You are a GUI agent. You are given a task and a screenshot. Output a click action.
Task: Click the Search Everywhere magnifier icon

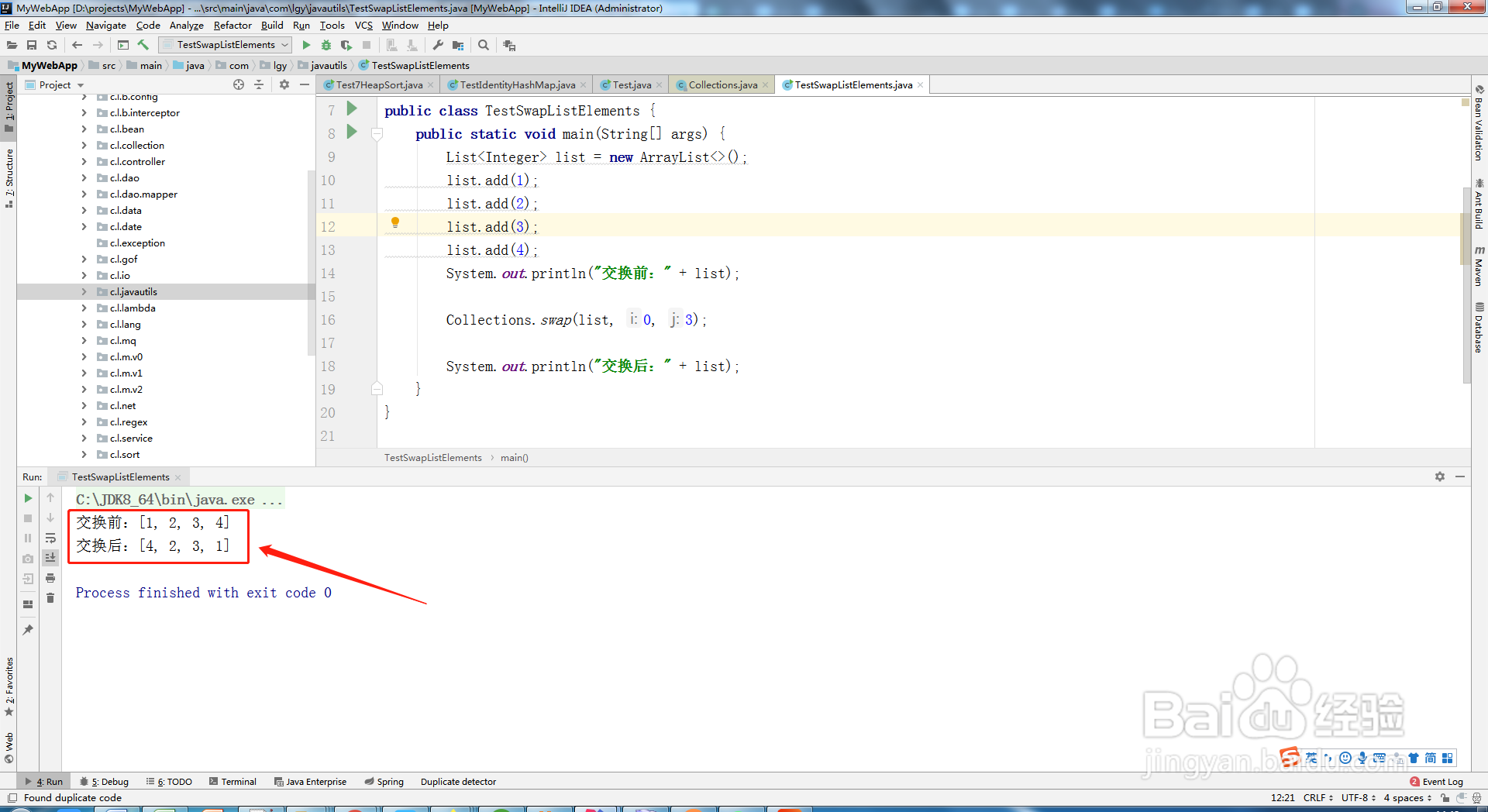coord(484,45)
